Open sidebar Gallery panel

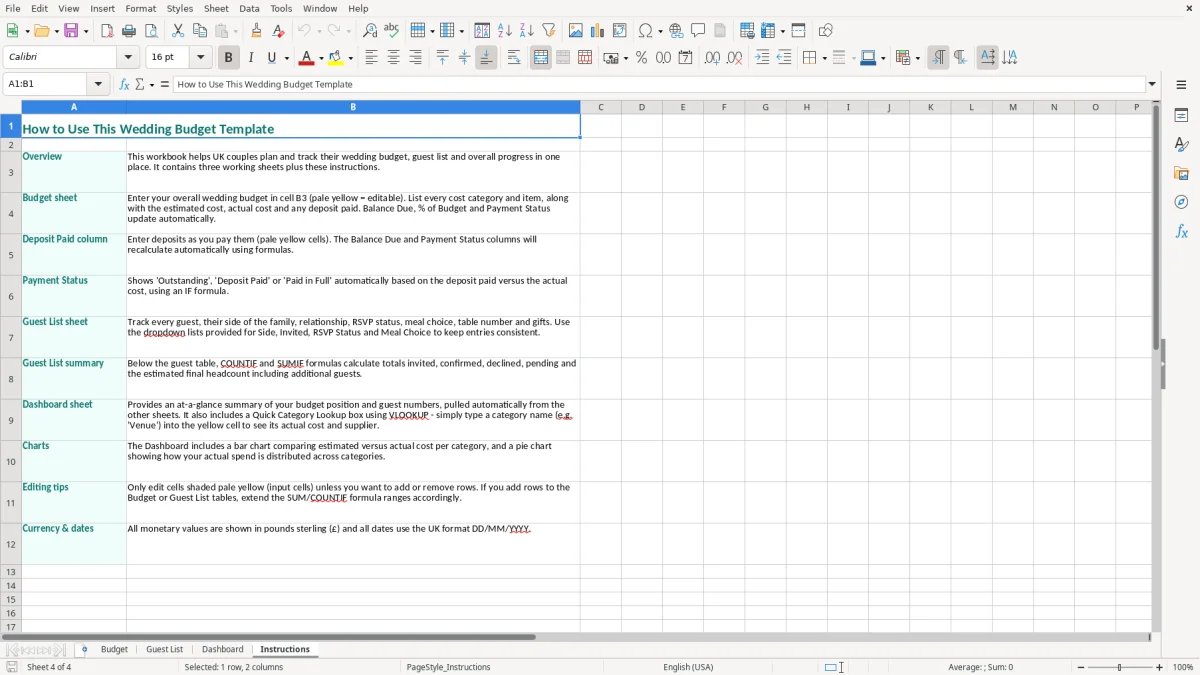[1181, 174]
